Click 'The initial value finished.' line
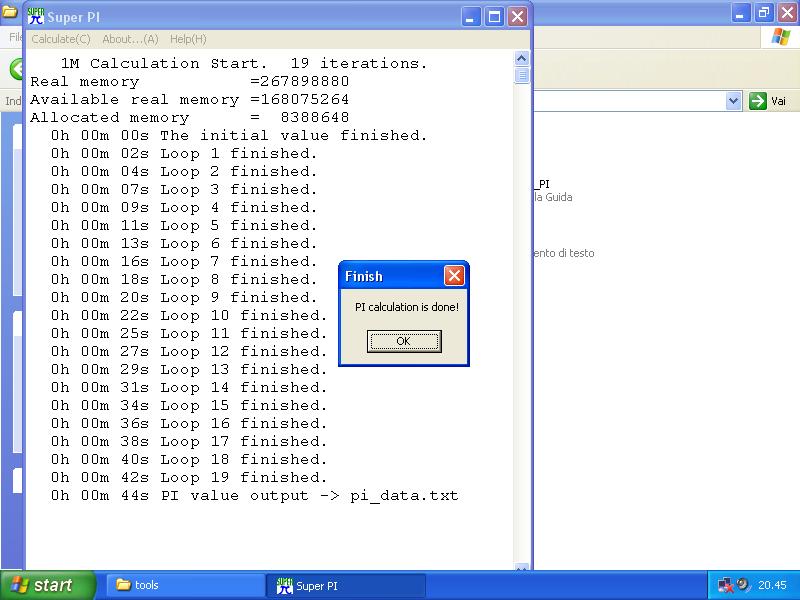Viewport: 800px width, 600px height. tap(239, 135)
